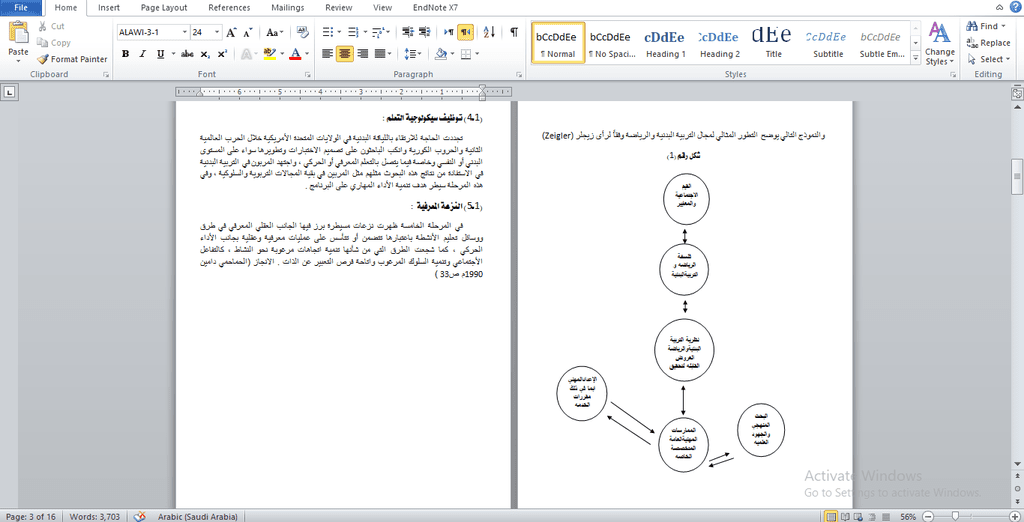1024x522 pixels.
Task: Toggle Underline formatting
Action: [160, 54]
